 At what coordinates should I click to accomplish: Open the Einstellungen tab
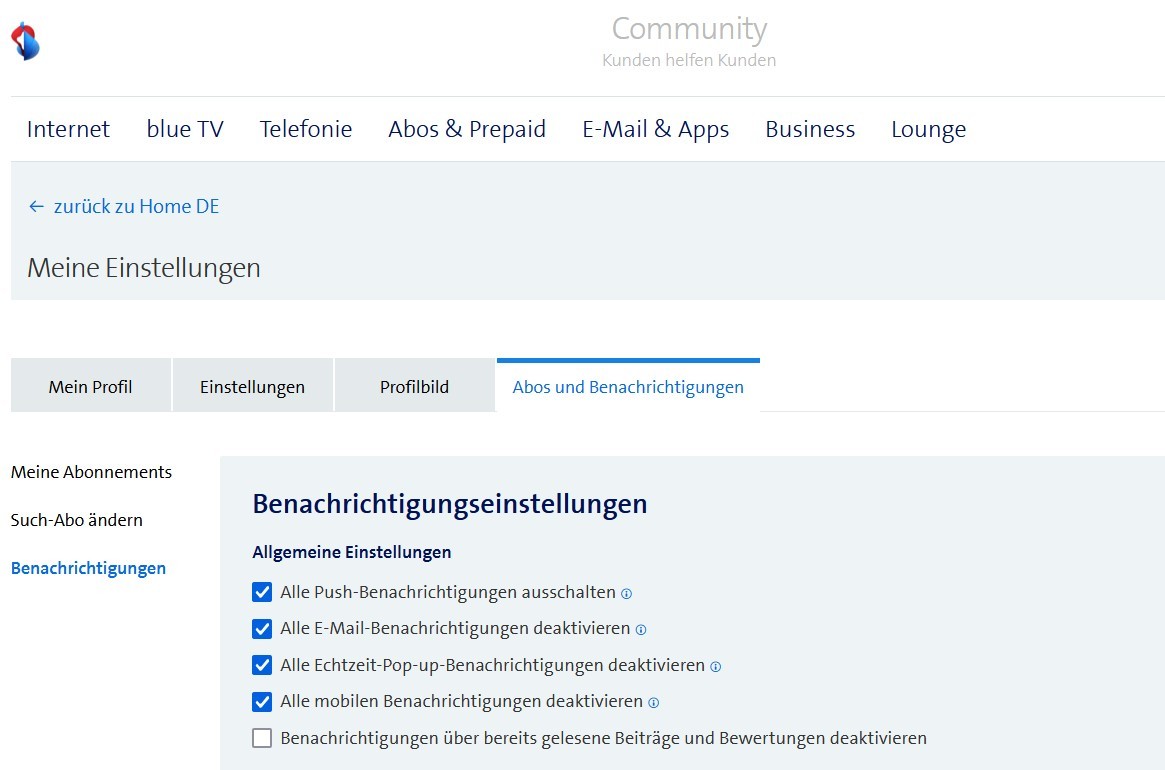(x=252, y=387)
